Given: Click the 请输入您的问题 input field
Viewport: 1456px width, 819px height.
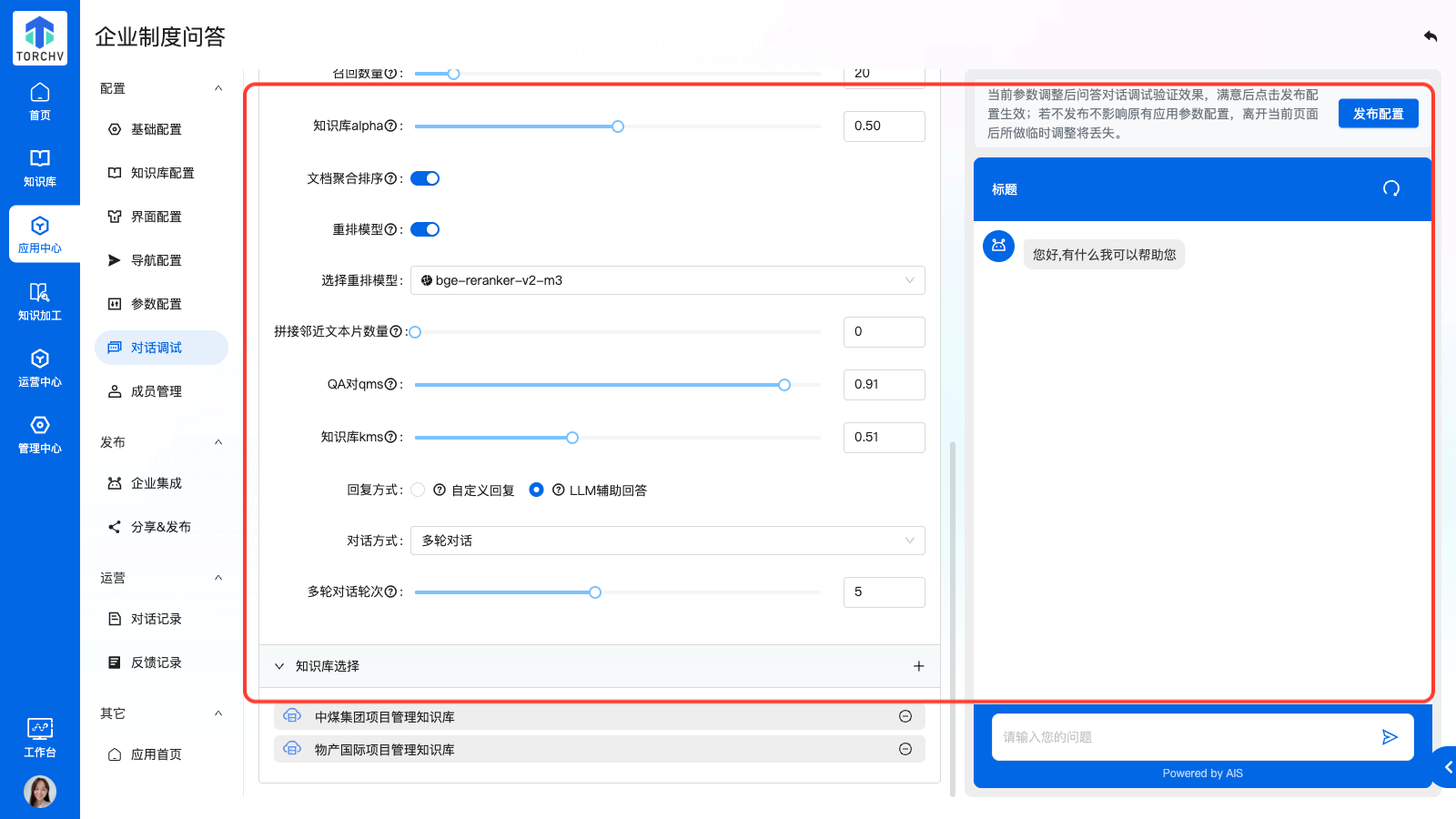Looking at the screenshot, I should coord(1183,737).
